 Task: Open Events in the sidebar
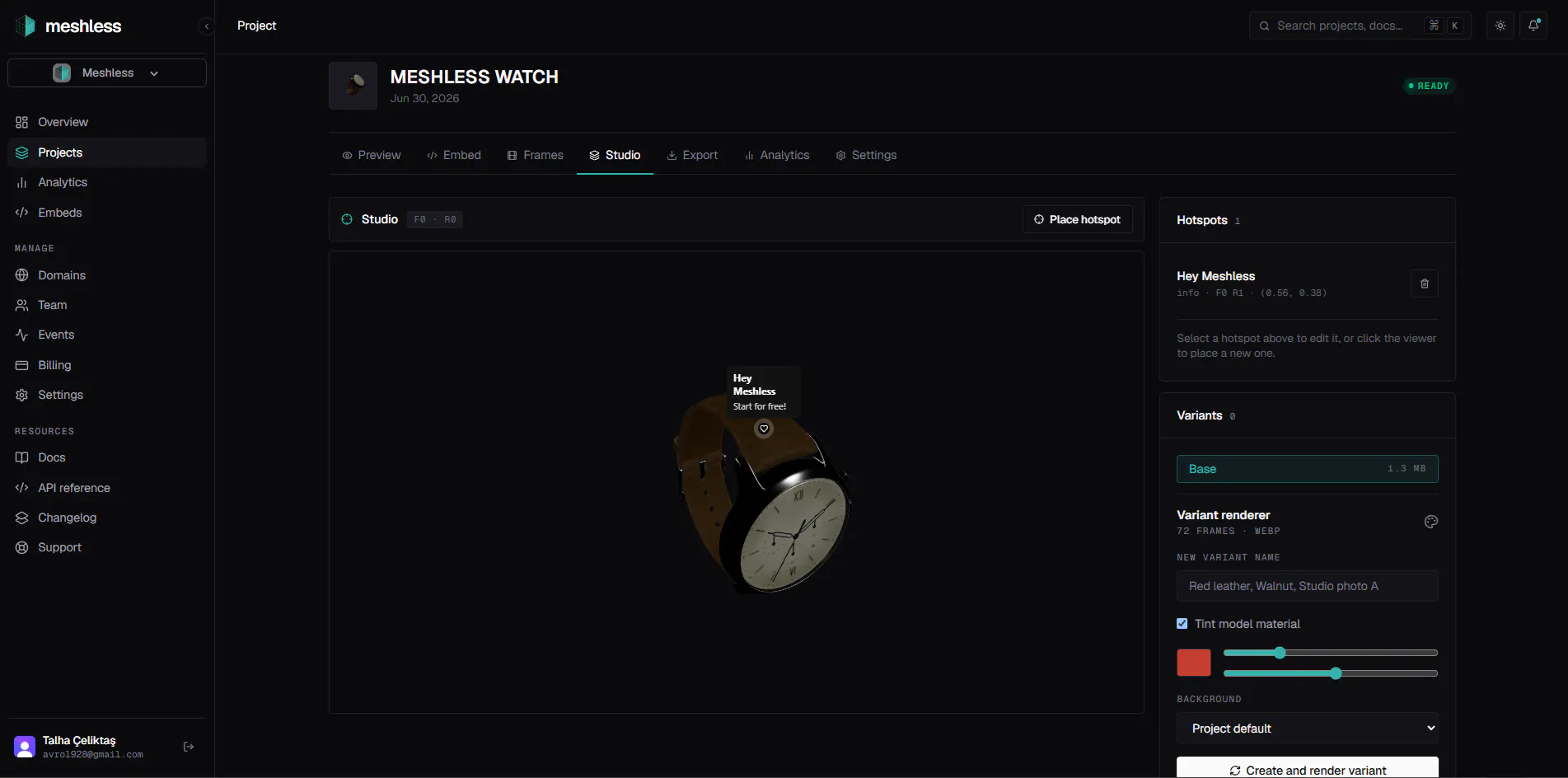pyautogui.click(x=107, y=335)
